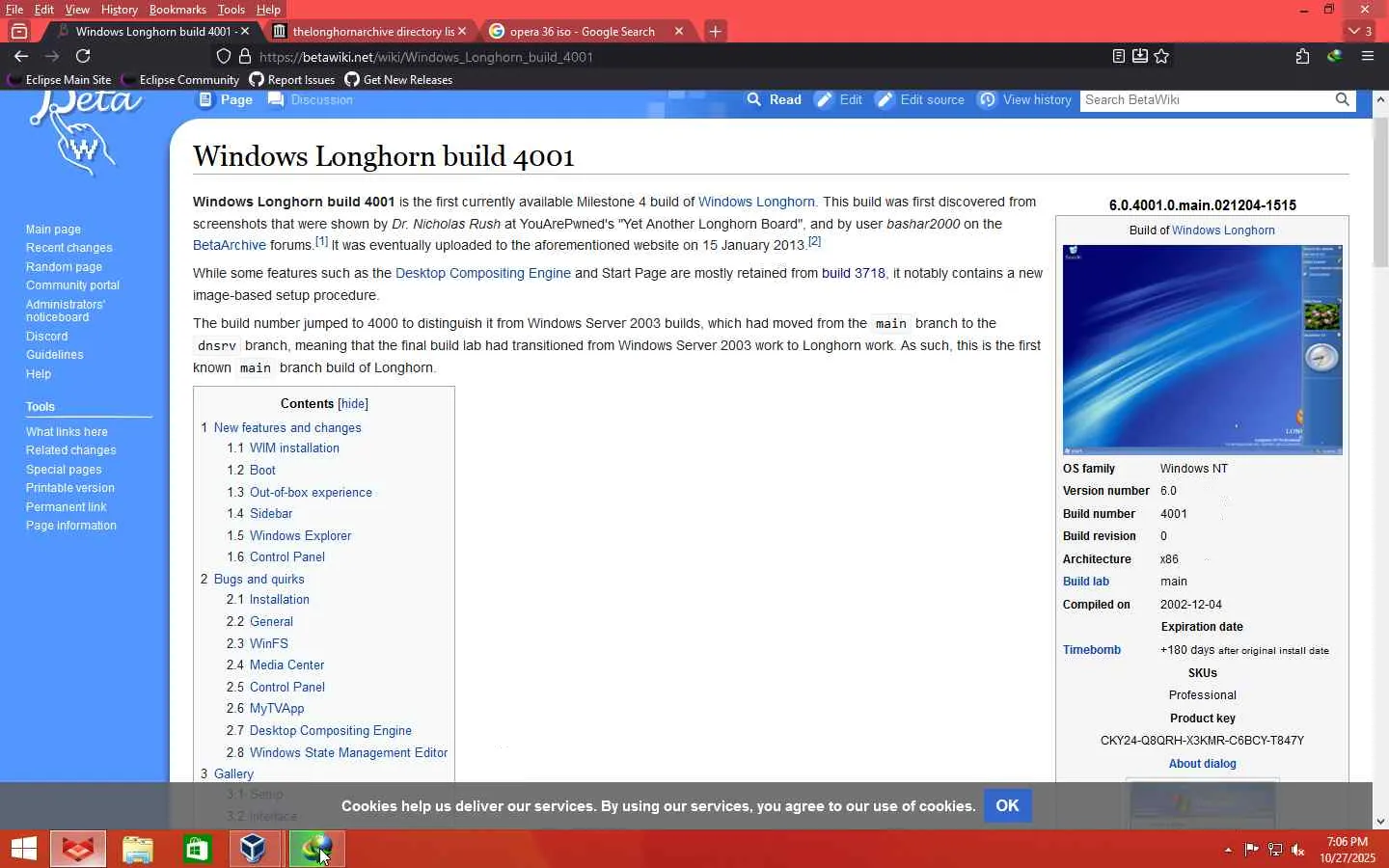
Task: Jump to WIM installation section in Contents
Action: 294,448
